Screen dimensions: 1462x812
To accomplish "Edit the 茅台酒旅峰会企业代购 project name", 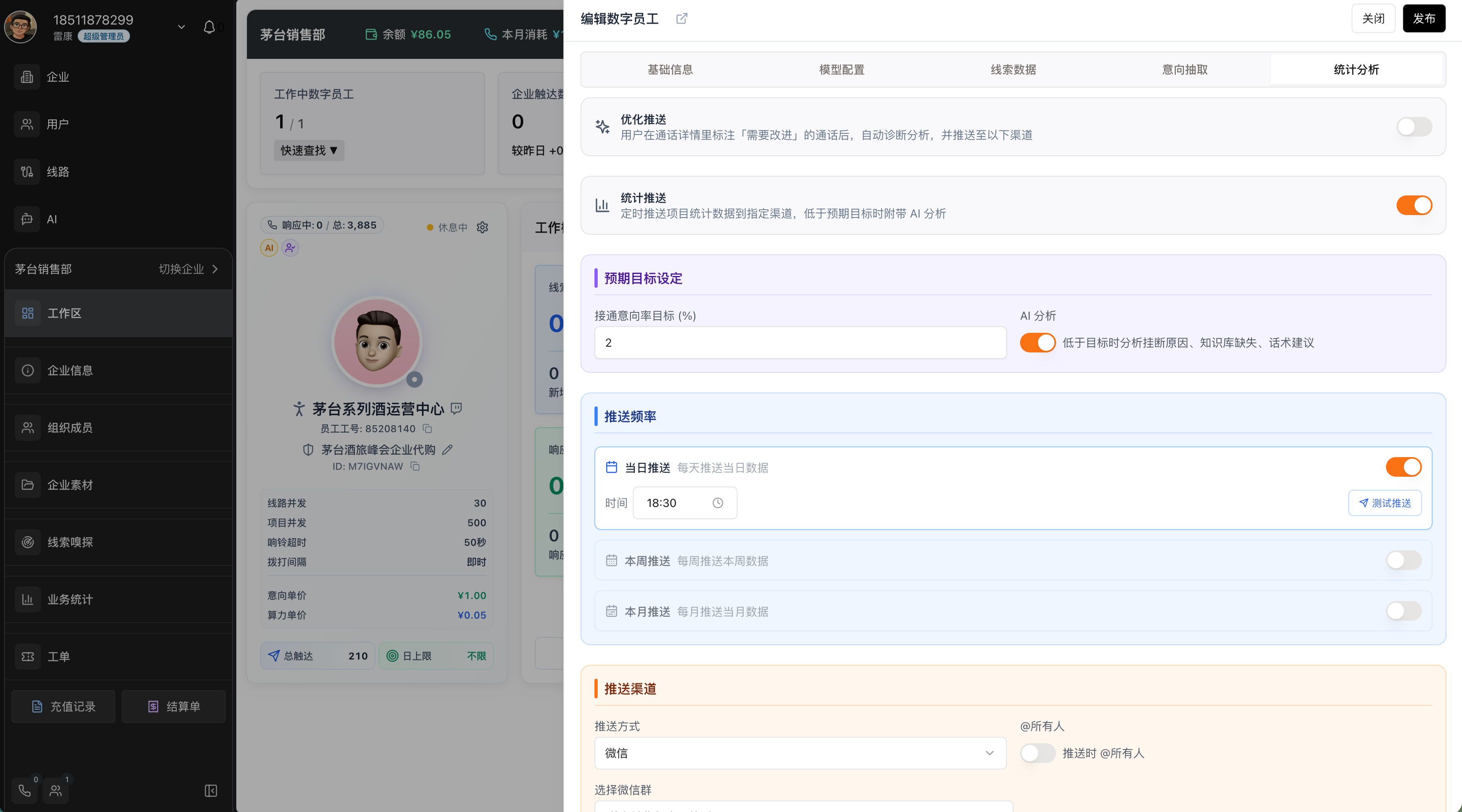I will [x=448, y=450].
